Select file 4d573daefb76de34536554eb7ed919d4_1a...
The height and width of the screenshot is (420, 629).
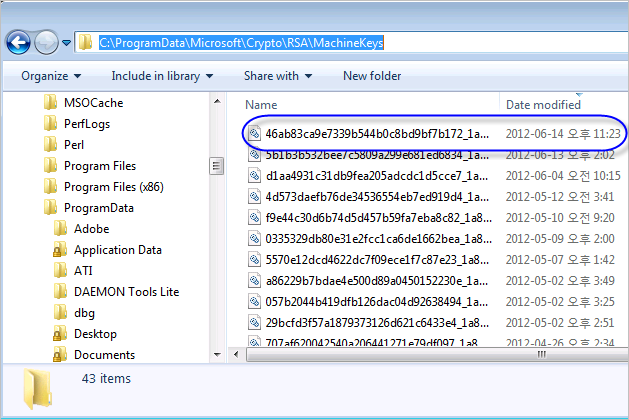pos(377,197)
